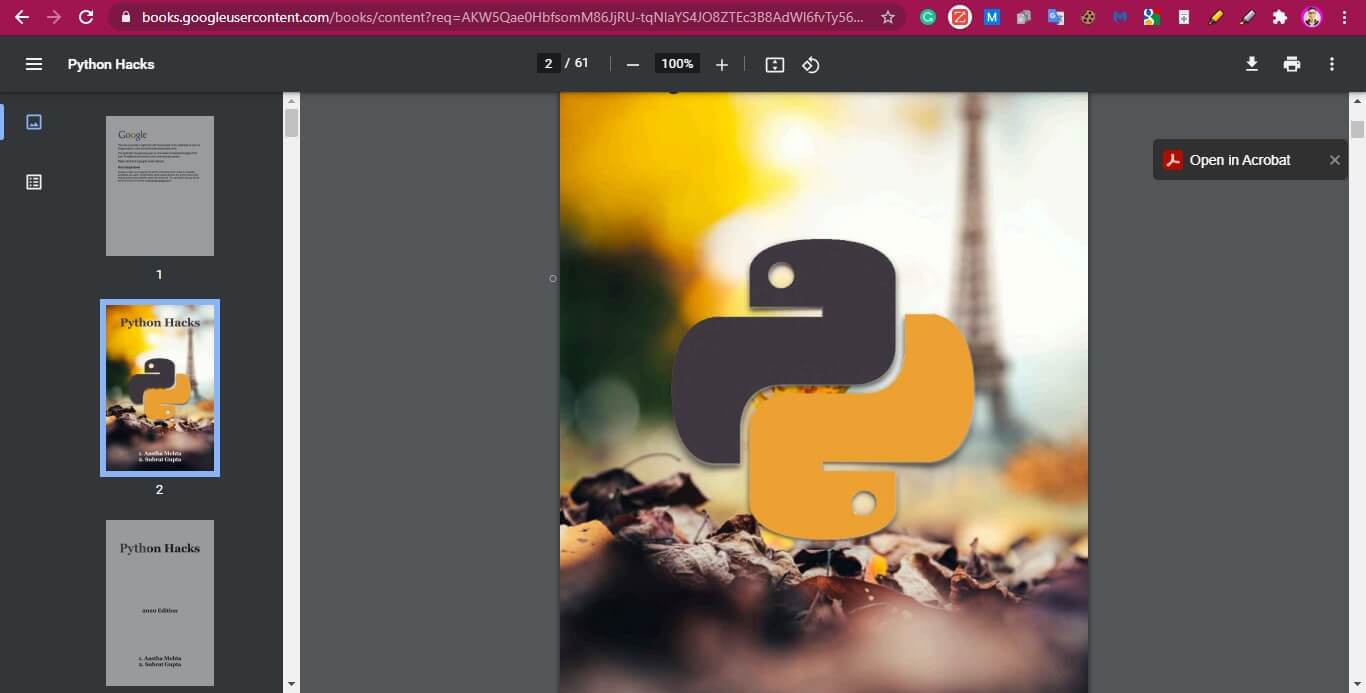This screenshot has height=693, width=1366.
Task: Click the thumbnail sidebar scrollbar thumb
Action: pyautogui.click(x=292, y=123)
